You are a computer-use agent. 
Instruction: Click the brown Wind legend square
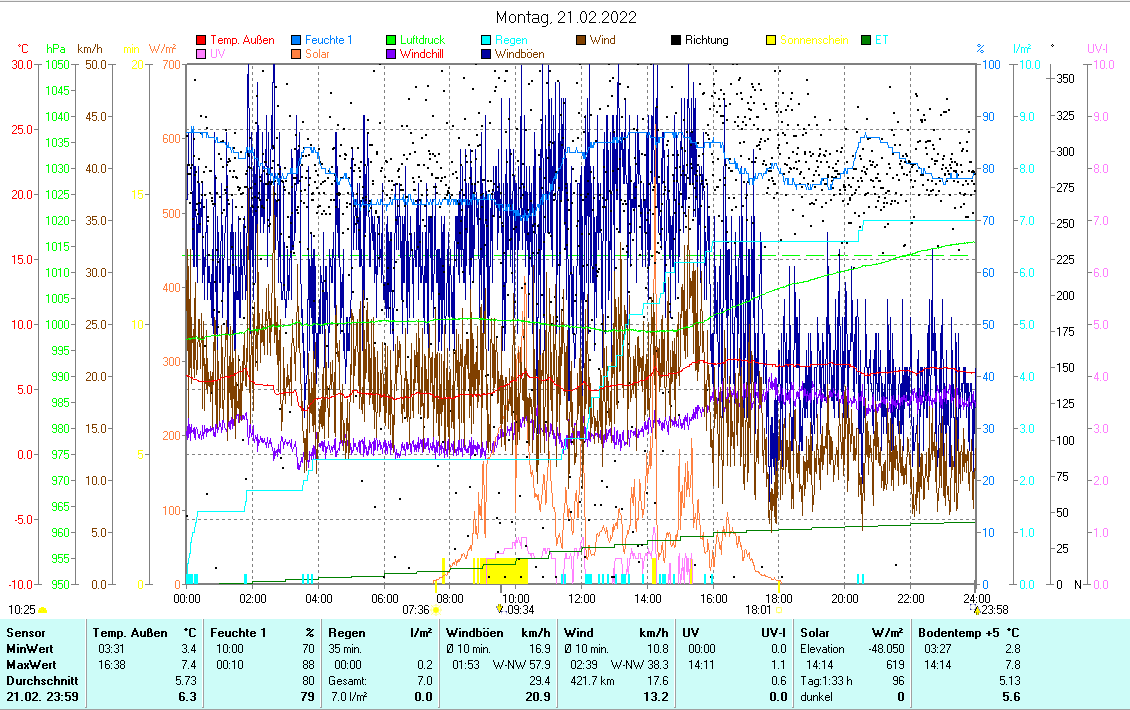click(582, 41)
